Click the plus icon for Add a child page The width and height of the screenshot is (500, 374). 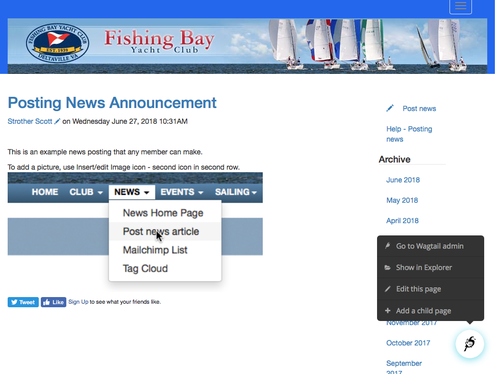click(x=387, y=311)
